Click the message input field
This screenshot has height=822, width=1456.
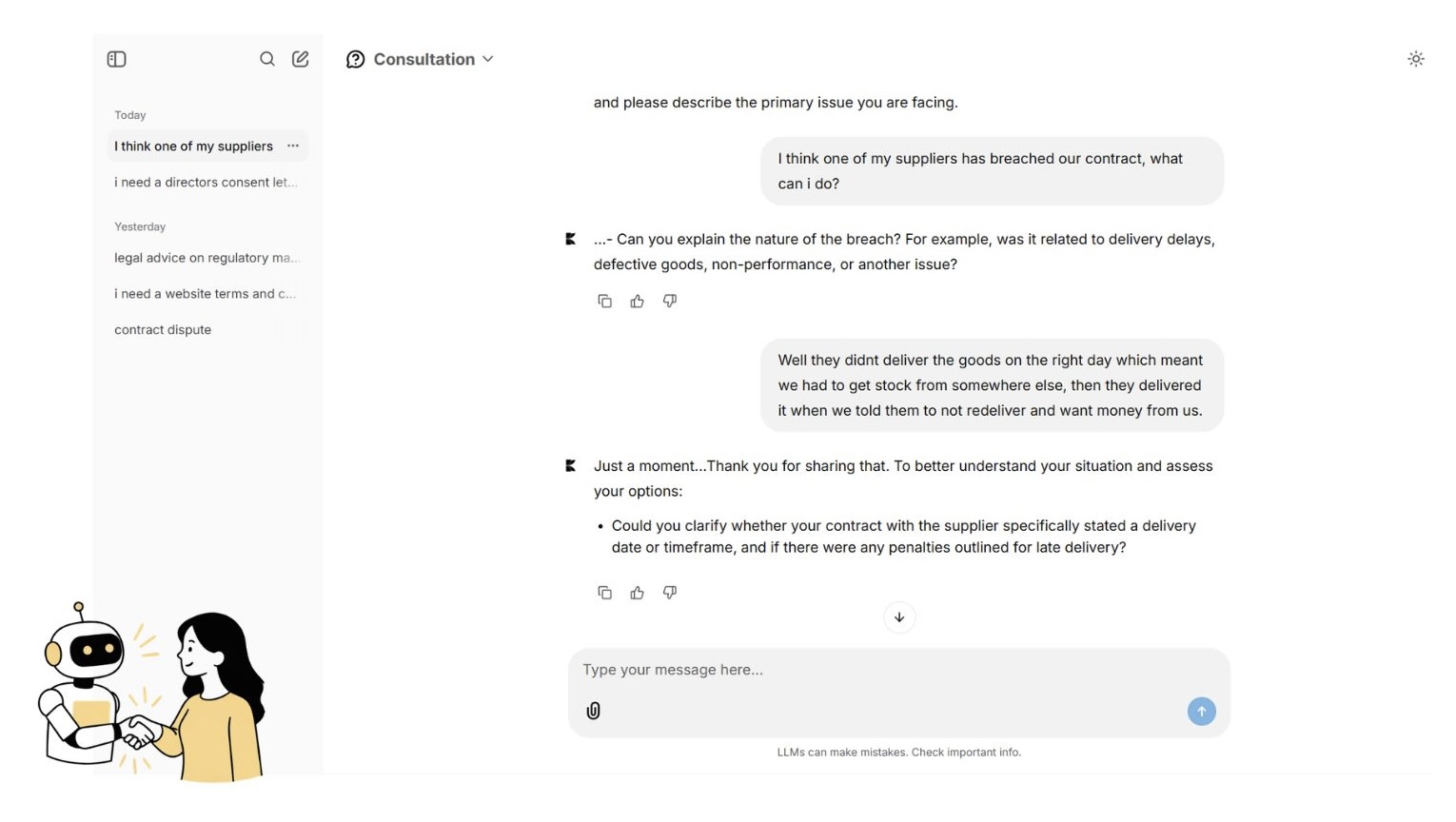(856, 670)
